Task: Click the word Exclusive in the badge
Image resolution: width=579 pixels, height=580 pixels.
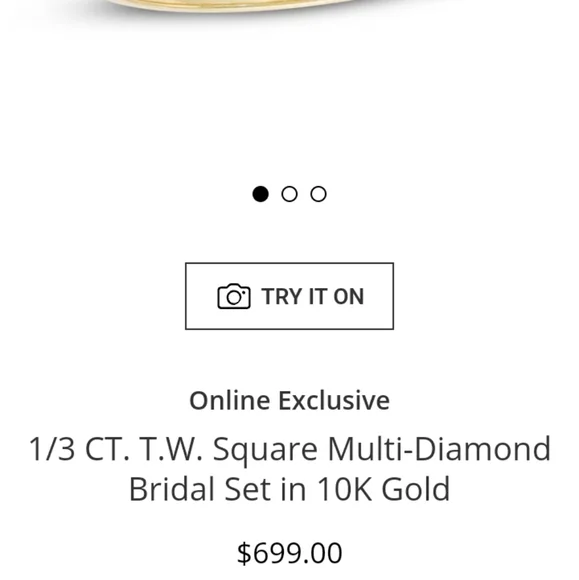Action: 334,401
